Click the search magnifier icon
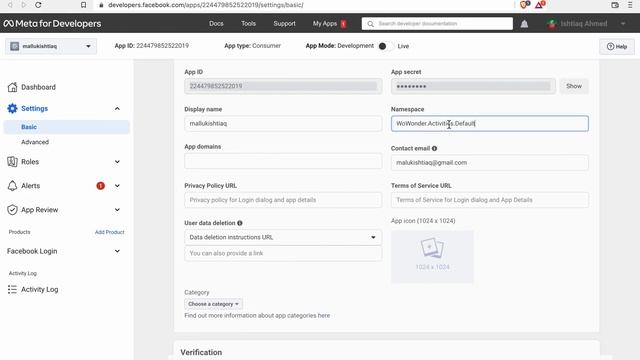Screen dimensions: 640x360 point(370,24)
